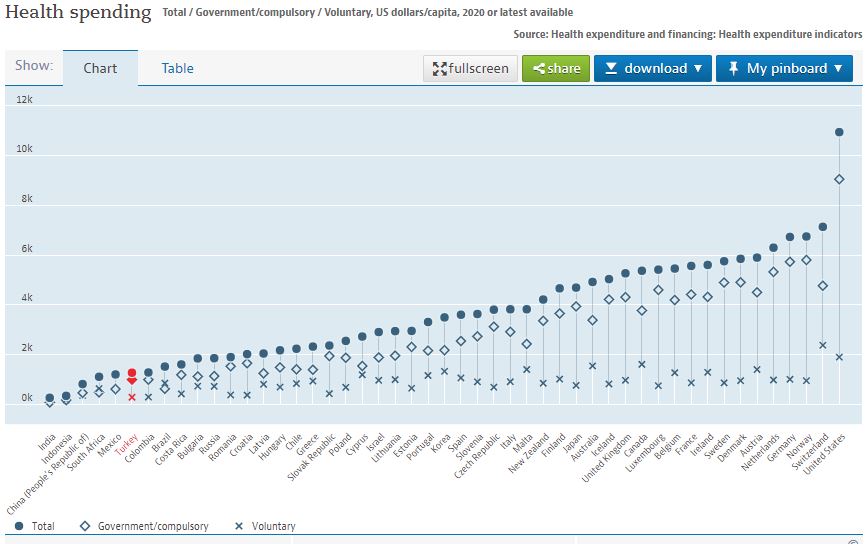This screenshot has width=867, height=544.
Task: Select the Chart tab
Action: [x=100, y=69]
